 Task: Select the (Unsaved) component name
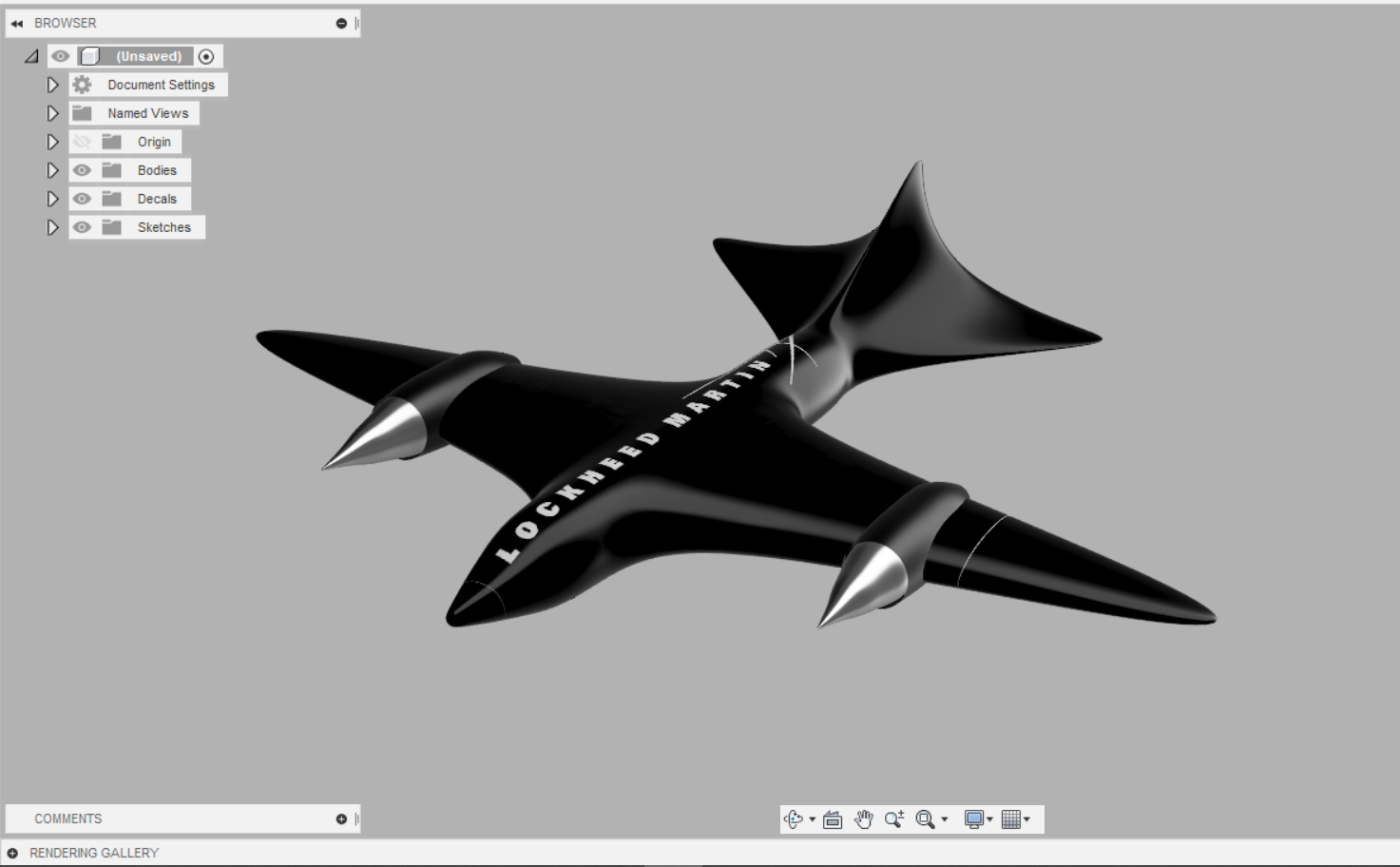[x=149, y=56]
